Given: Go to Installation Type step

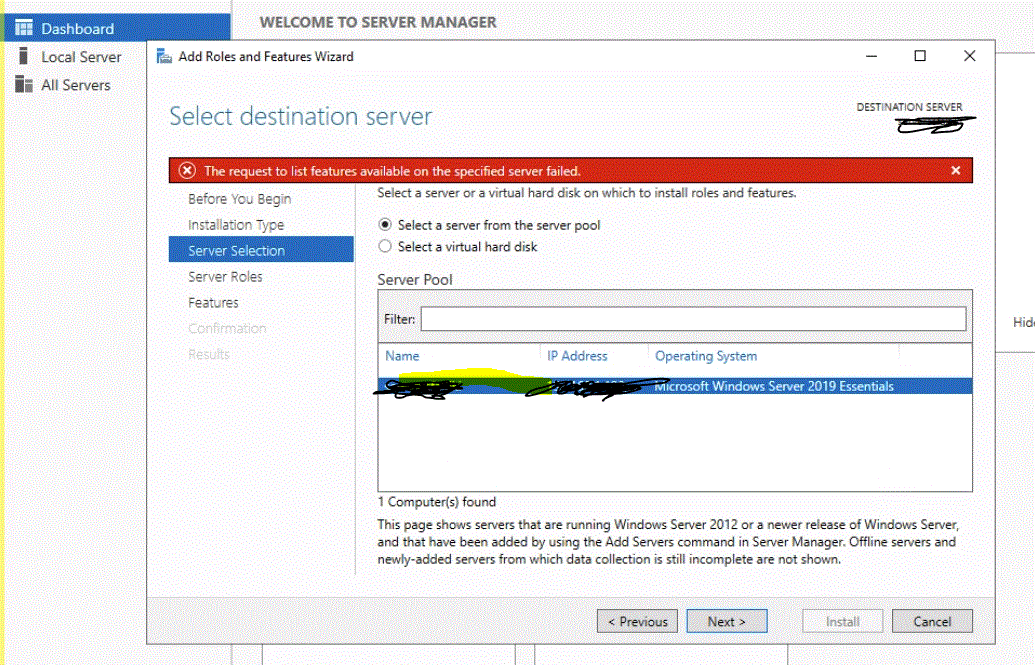Looking at the screenshot, I should coord(236,225).
